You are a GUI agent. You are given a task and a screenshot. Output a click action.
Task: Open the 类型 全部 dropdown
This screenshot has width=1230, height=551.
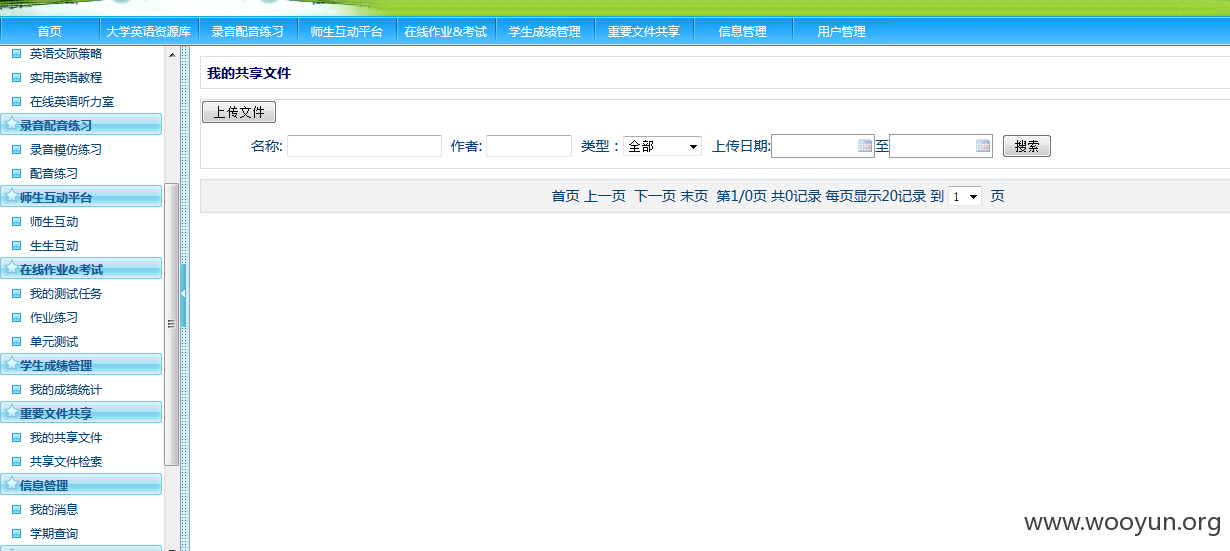pyautogui.click(x=663, y=146)
